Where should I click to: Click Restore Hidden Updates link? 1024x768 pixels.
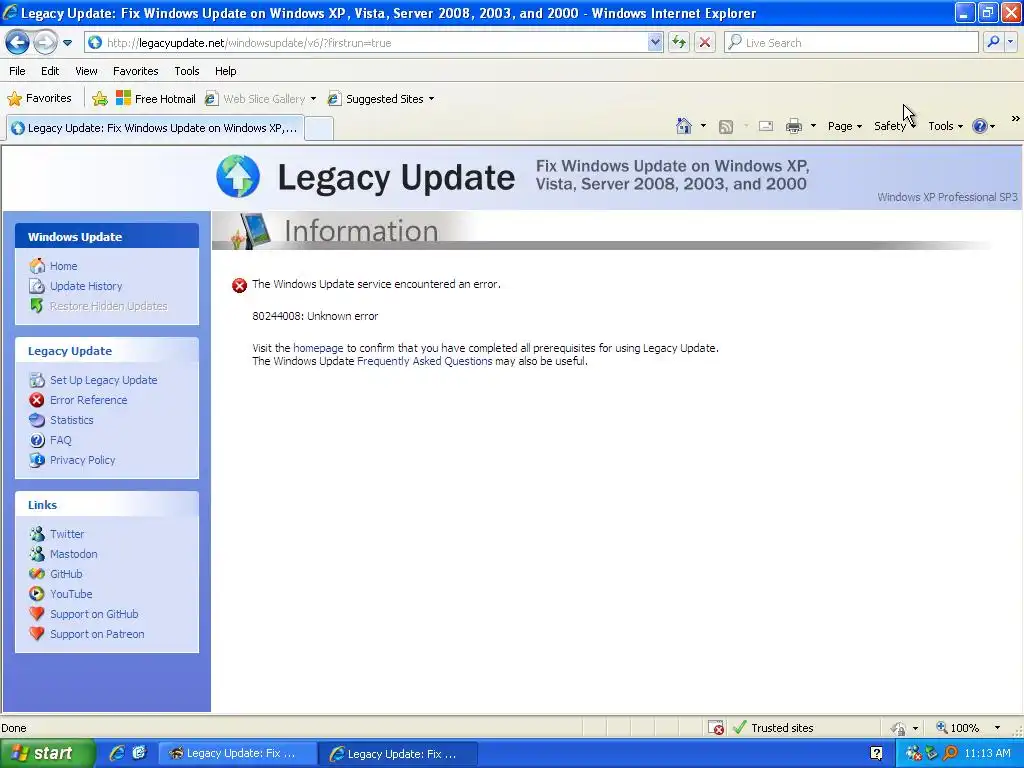[108, 306]
